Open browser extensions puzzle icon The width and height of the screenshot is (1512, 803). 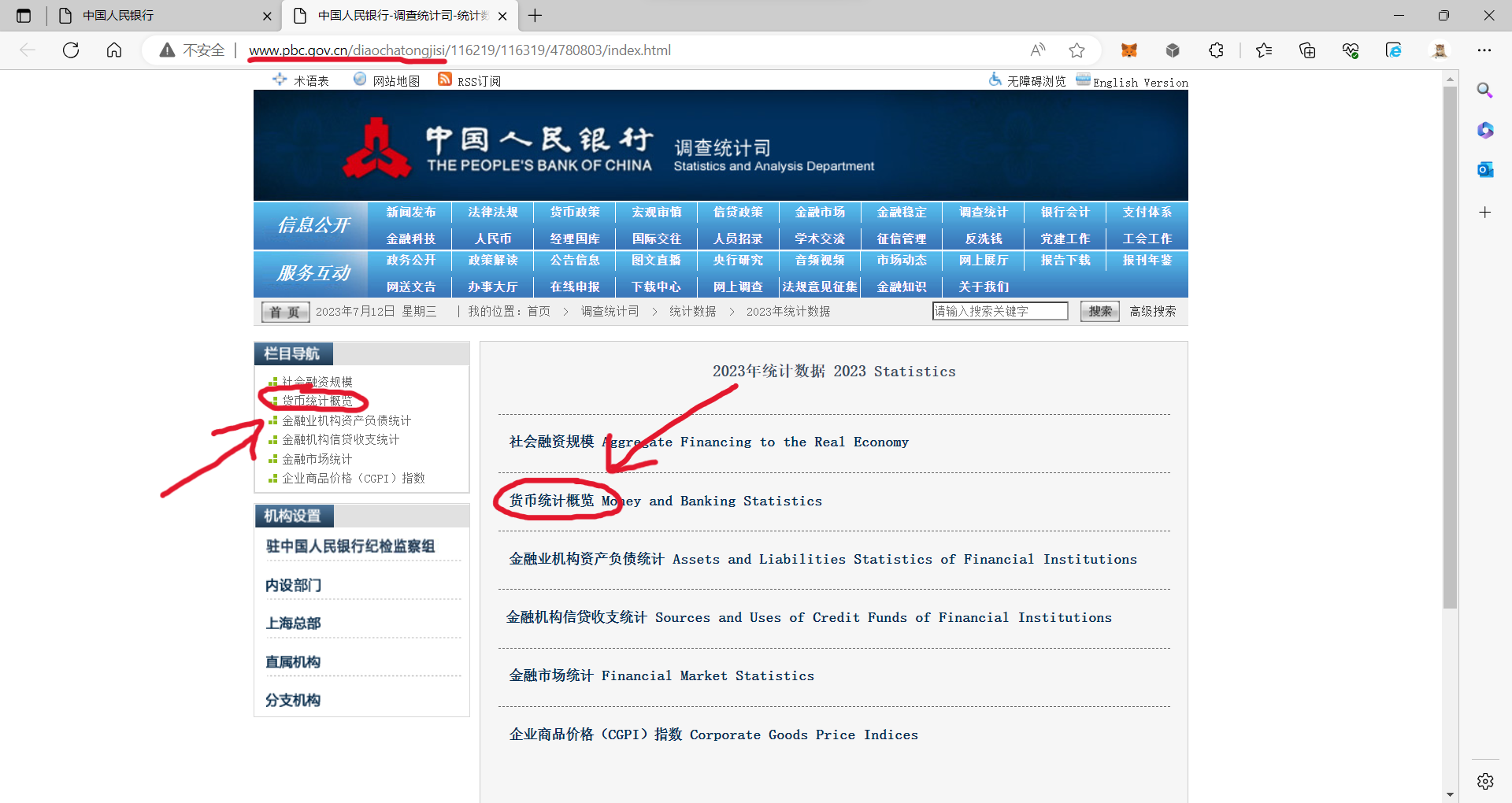coord(1216,50)
